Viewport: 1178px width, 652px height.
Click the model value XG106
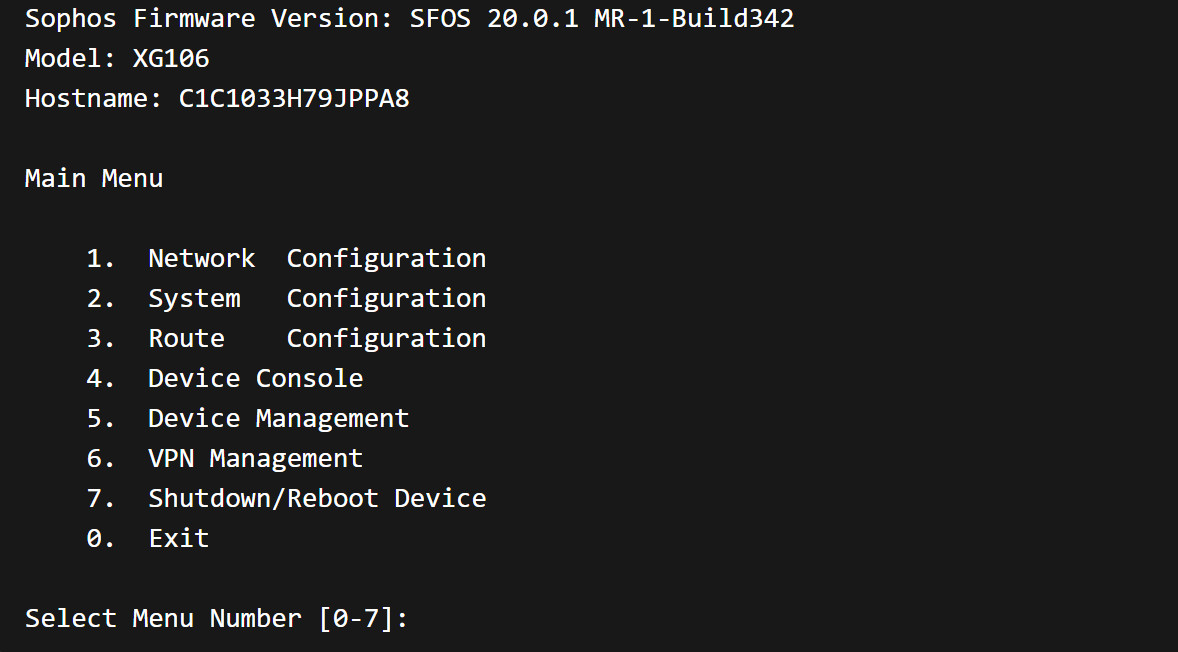[171, 58]
